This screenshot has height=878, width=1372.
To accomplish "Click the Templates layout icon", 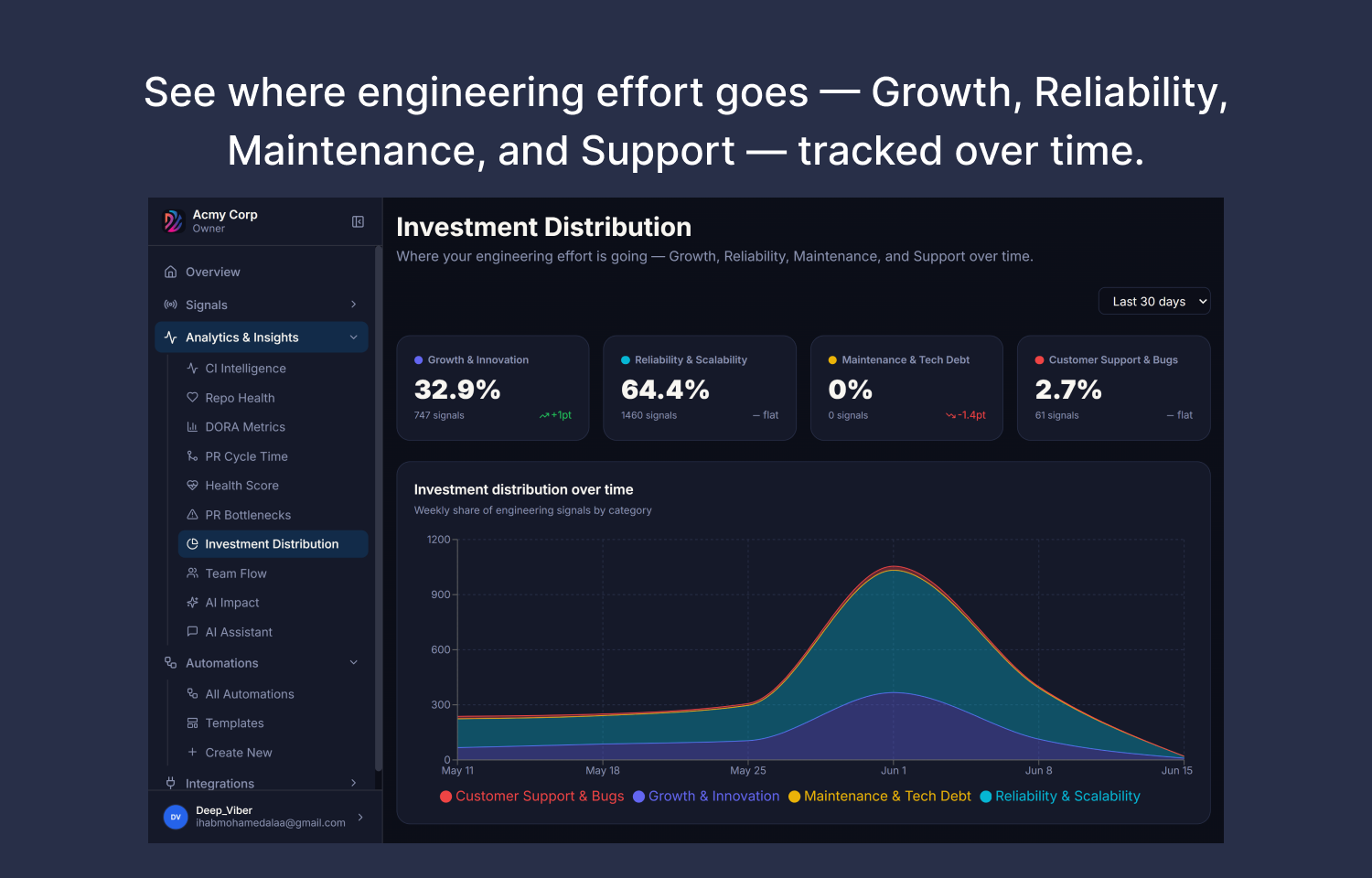I will point(192,723).
